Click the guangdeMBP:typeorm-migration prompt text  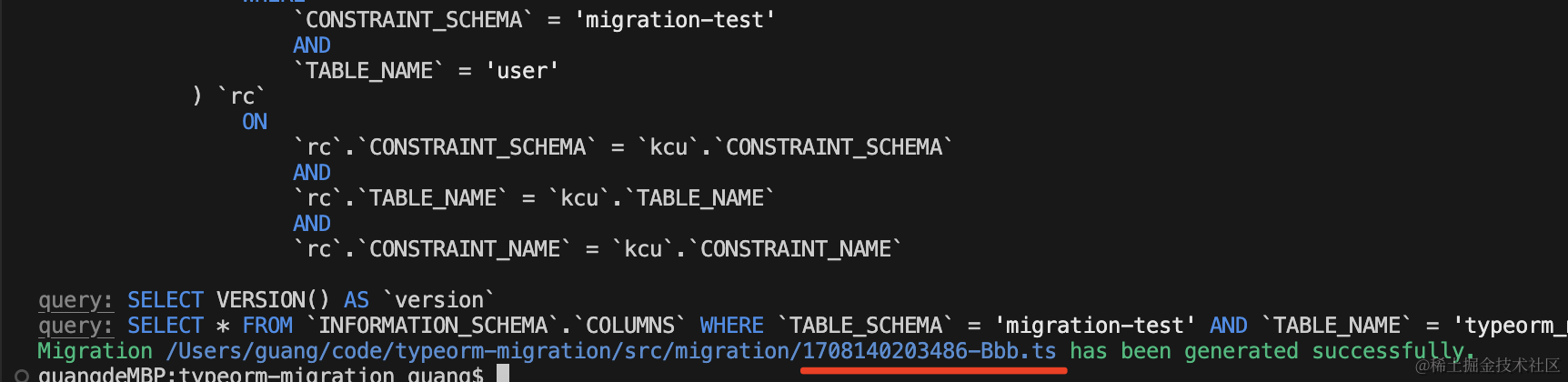coord(216,374)
